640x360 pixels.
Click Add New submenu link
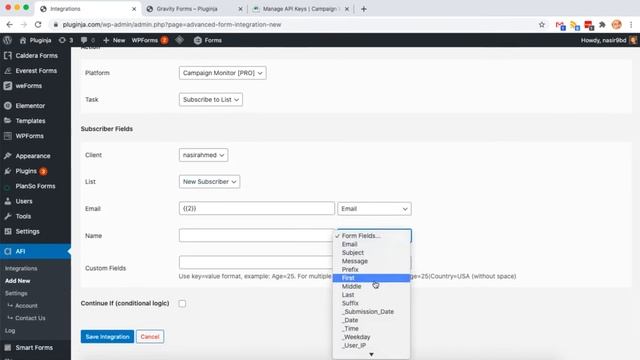click(x=18, y=281)
